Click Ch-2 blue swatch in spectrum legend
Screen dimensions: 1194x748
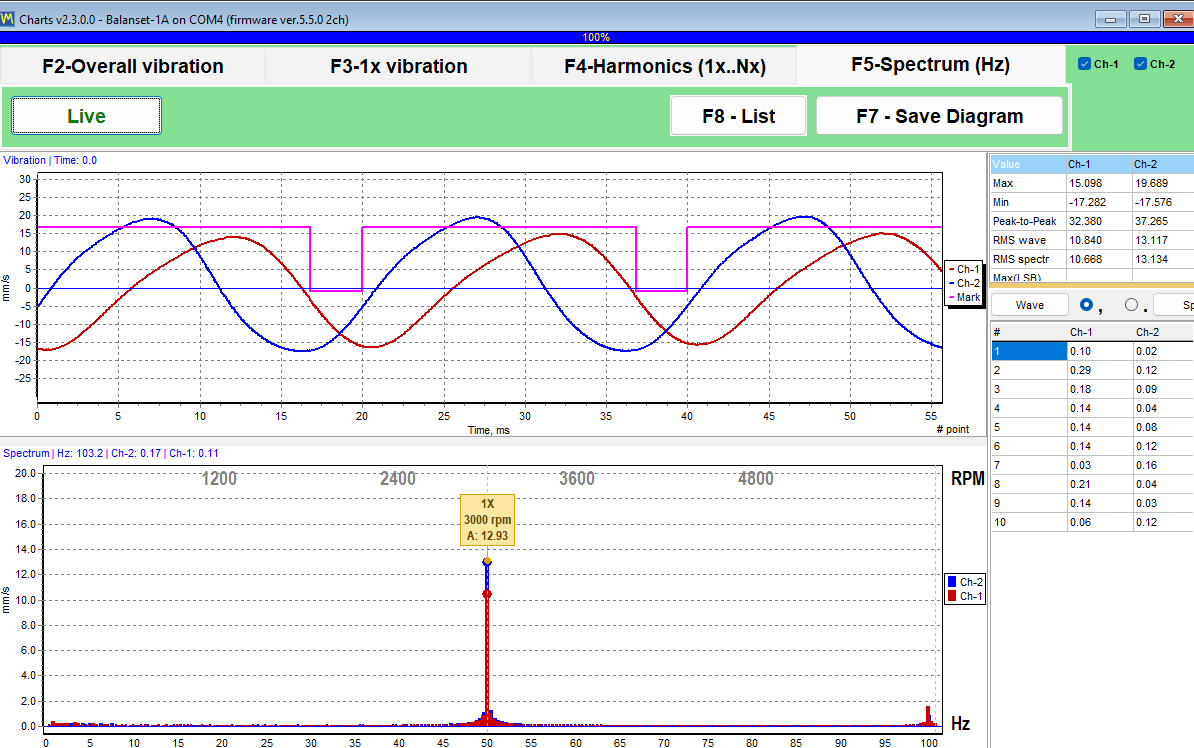[x=952, y=582]
